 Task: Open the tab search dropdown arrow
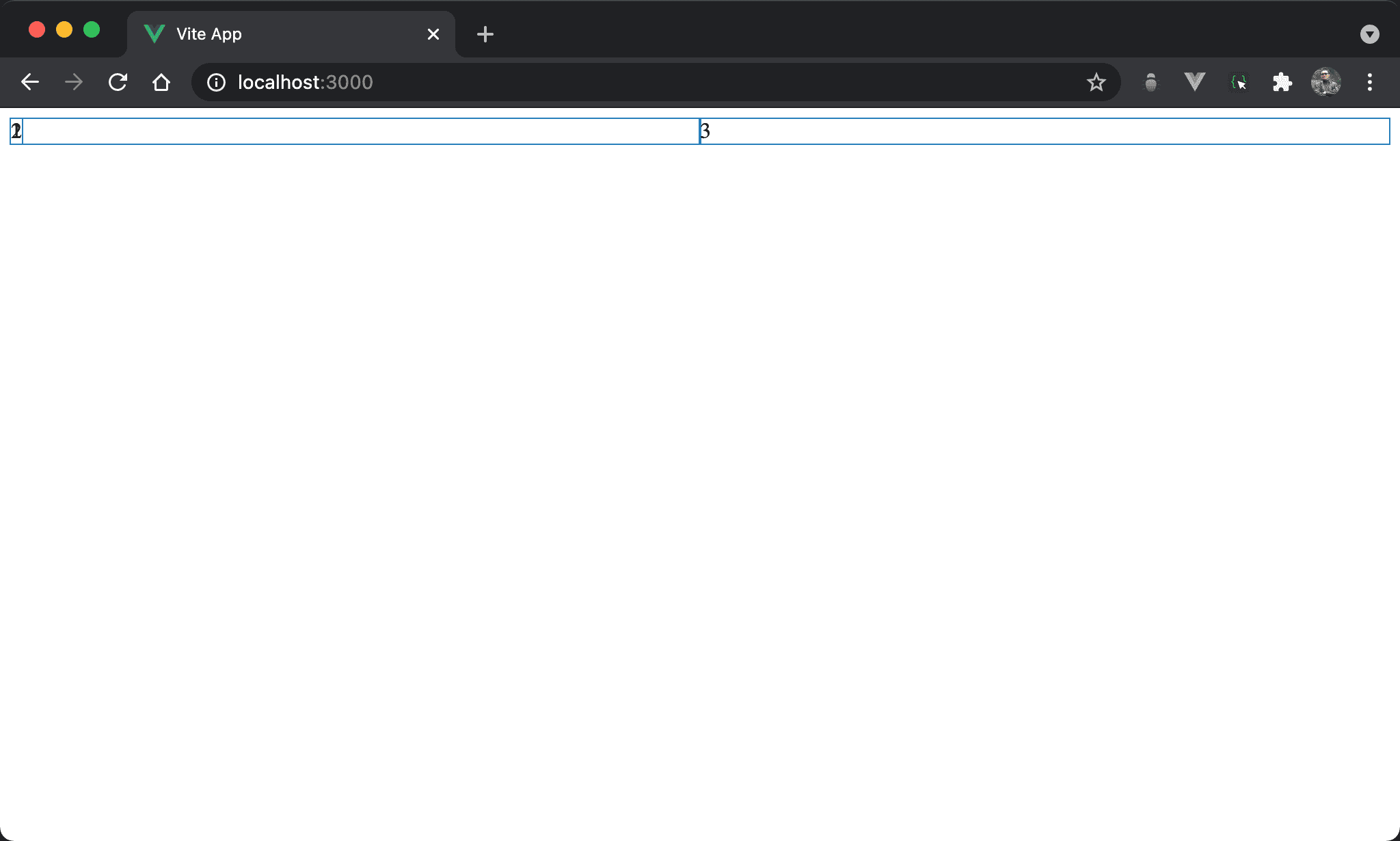point(1369,34)
